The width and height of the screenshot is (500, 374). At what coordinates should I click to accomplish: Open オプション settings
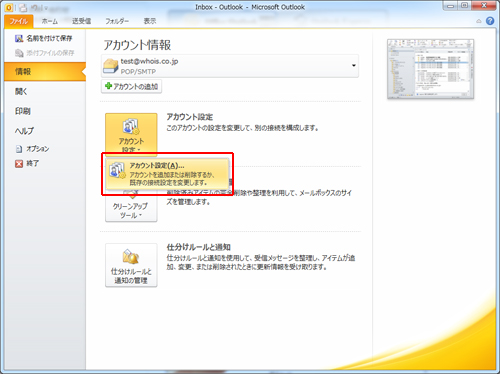(x=33, y=149)
